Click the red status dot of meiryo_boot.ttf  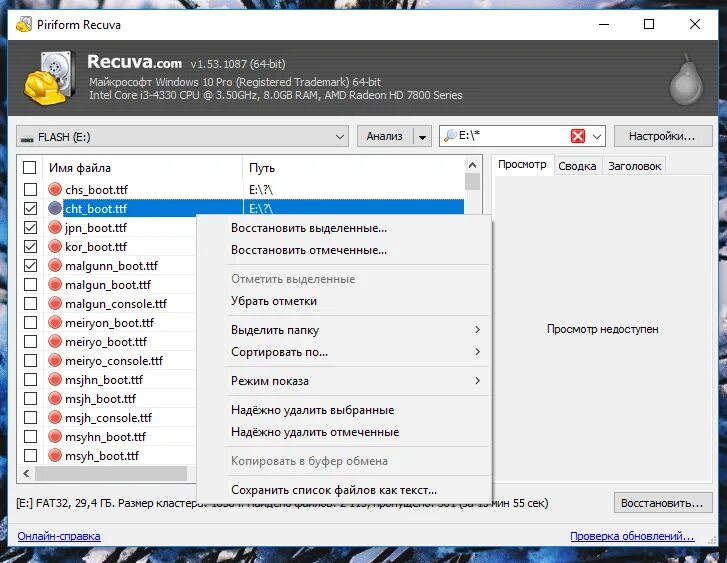pyautogui.click(x=55, y=341)
